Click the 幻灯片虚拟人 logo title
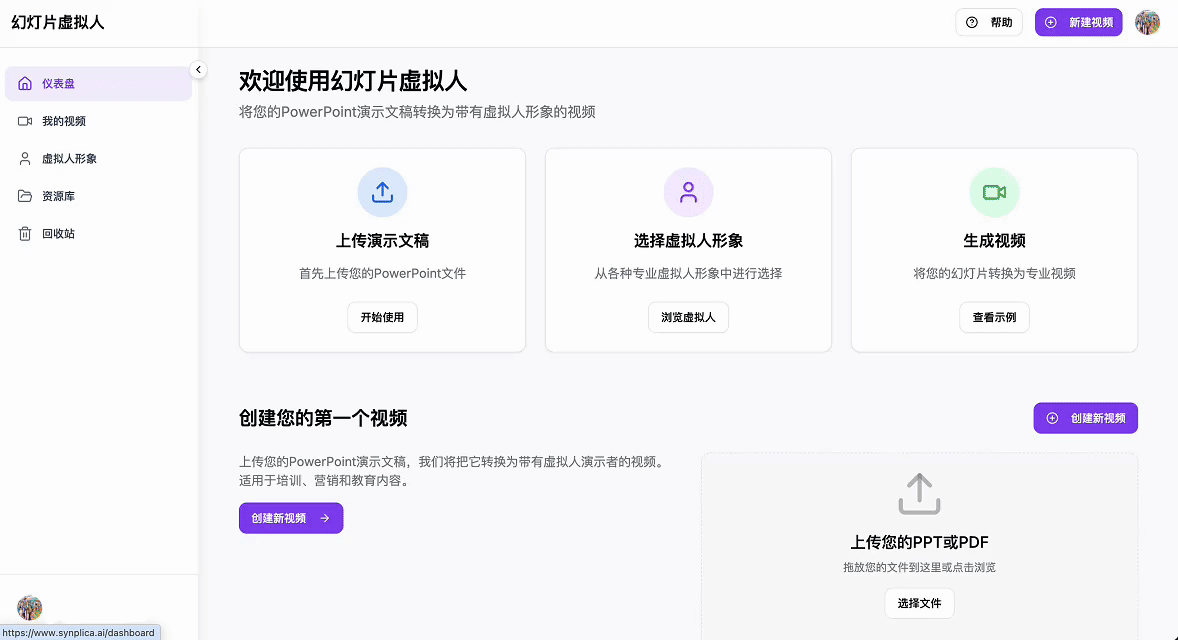 (x=58, y=22)
